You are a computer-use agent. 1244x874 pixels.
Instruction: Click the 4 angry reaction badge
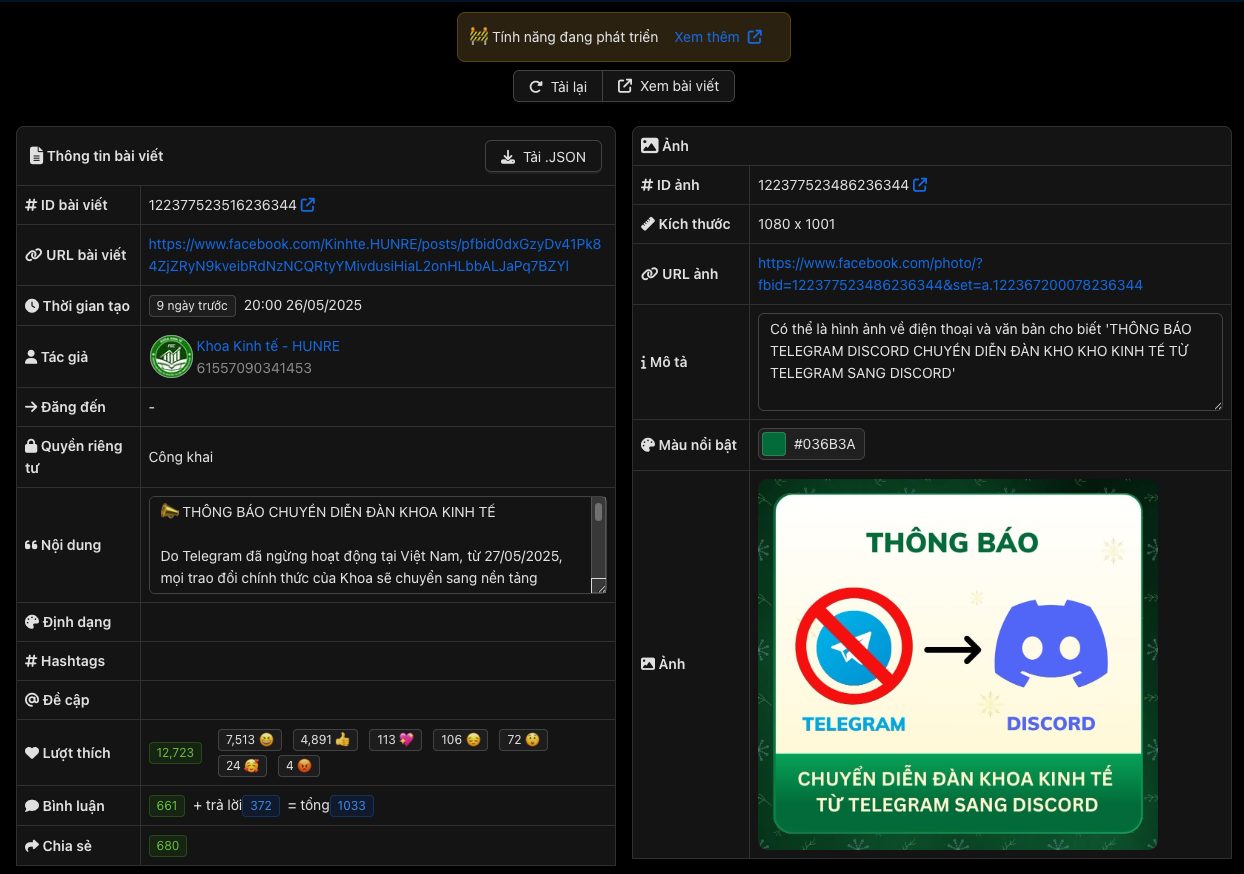click(x=299, y=766)
